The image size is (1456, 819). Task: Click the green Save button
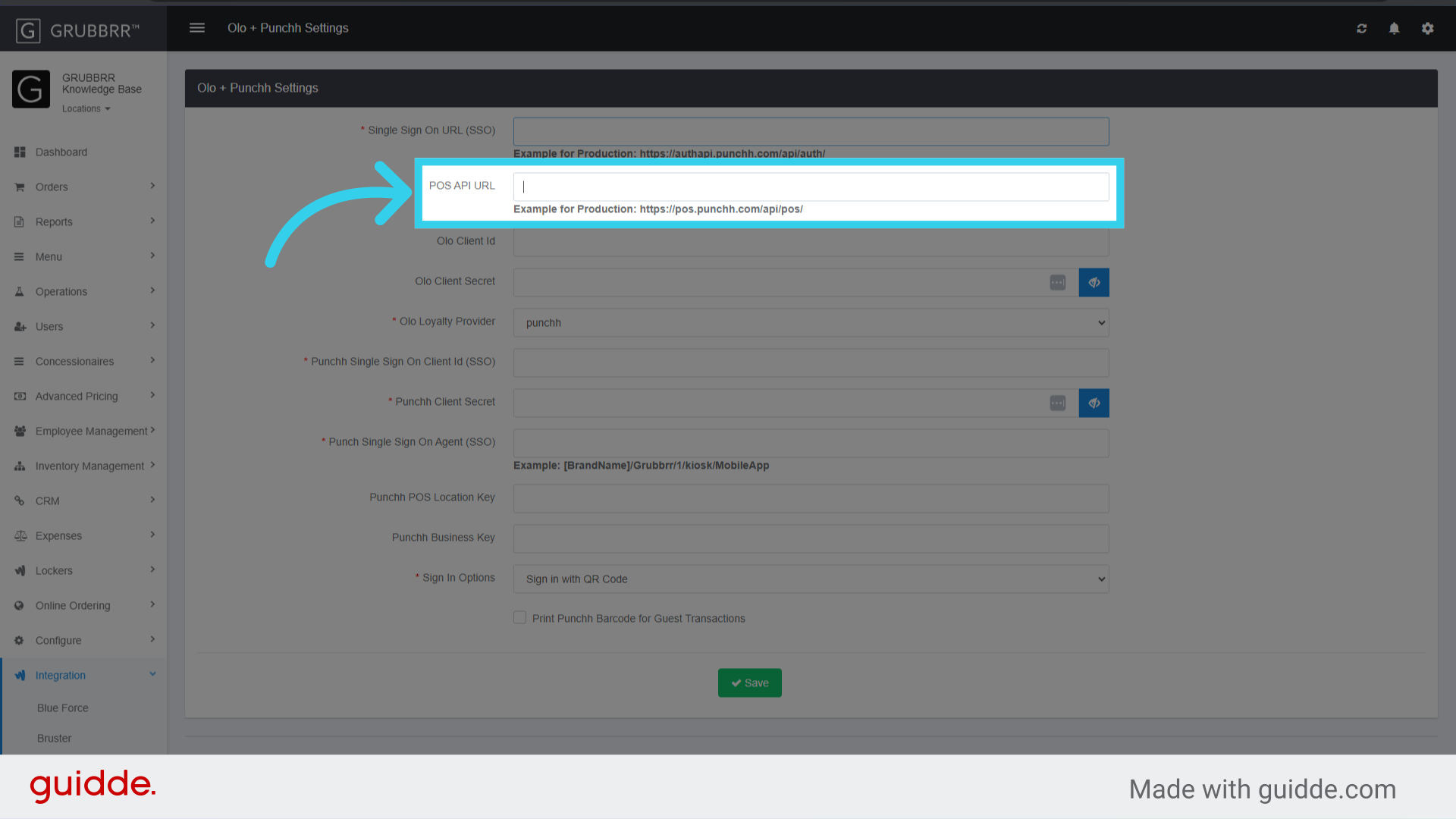[x=749, y=683]
